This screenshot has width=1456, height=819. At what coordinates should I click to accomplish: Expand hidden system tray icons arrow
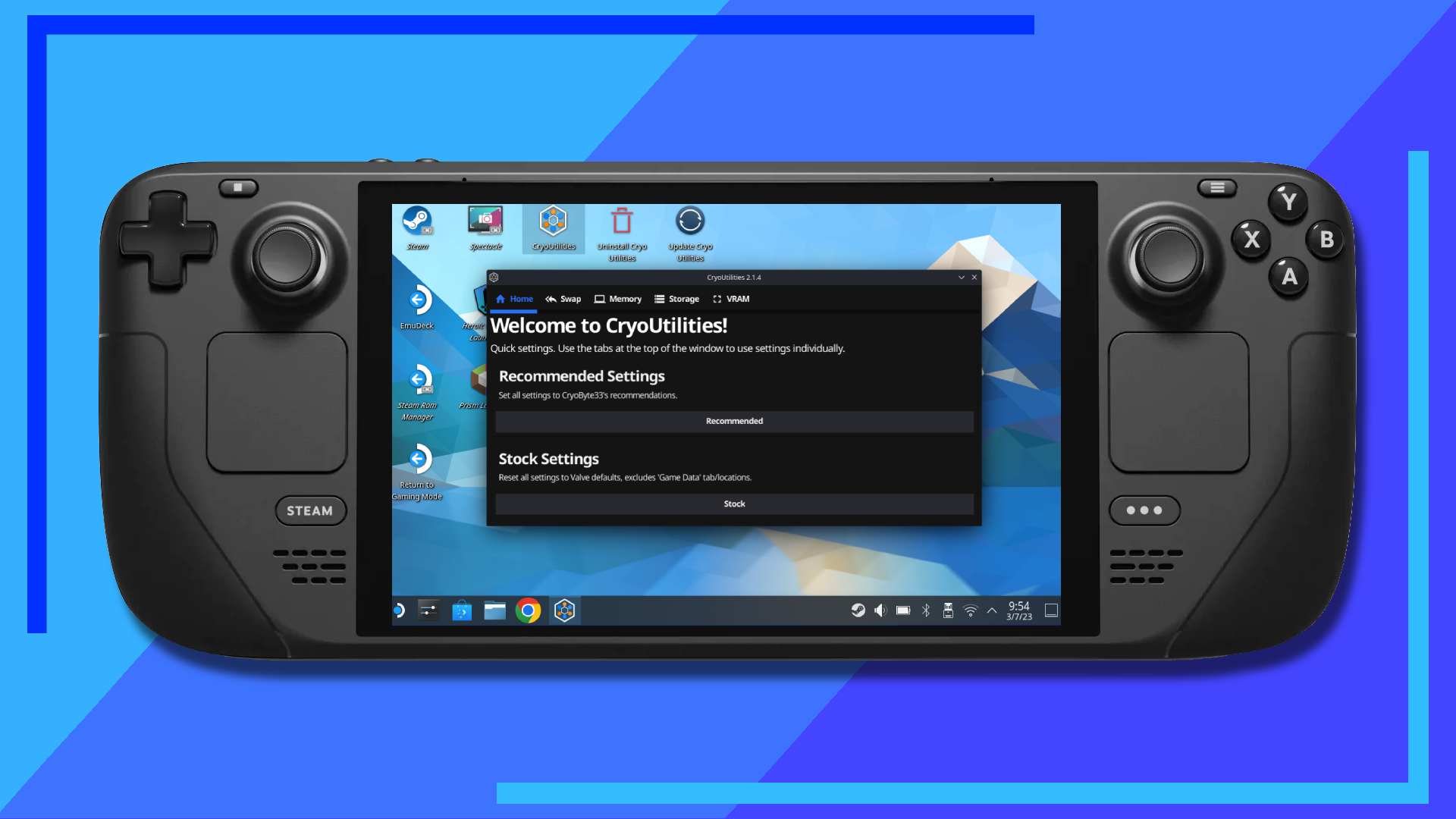tap(992, 610)
